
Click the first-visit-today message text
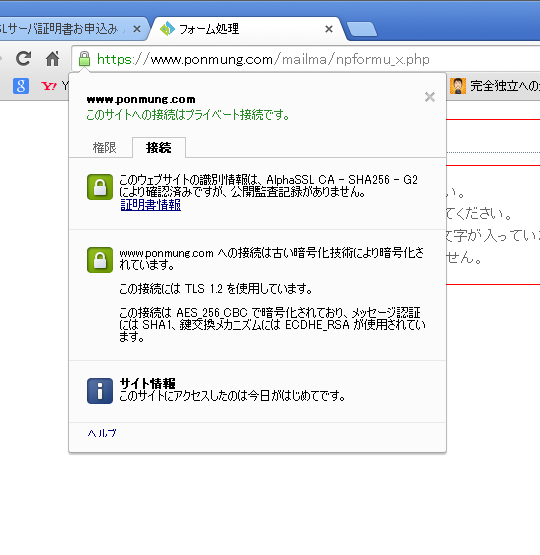232,396
